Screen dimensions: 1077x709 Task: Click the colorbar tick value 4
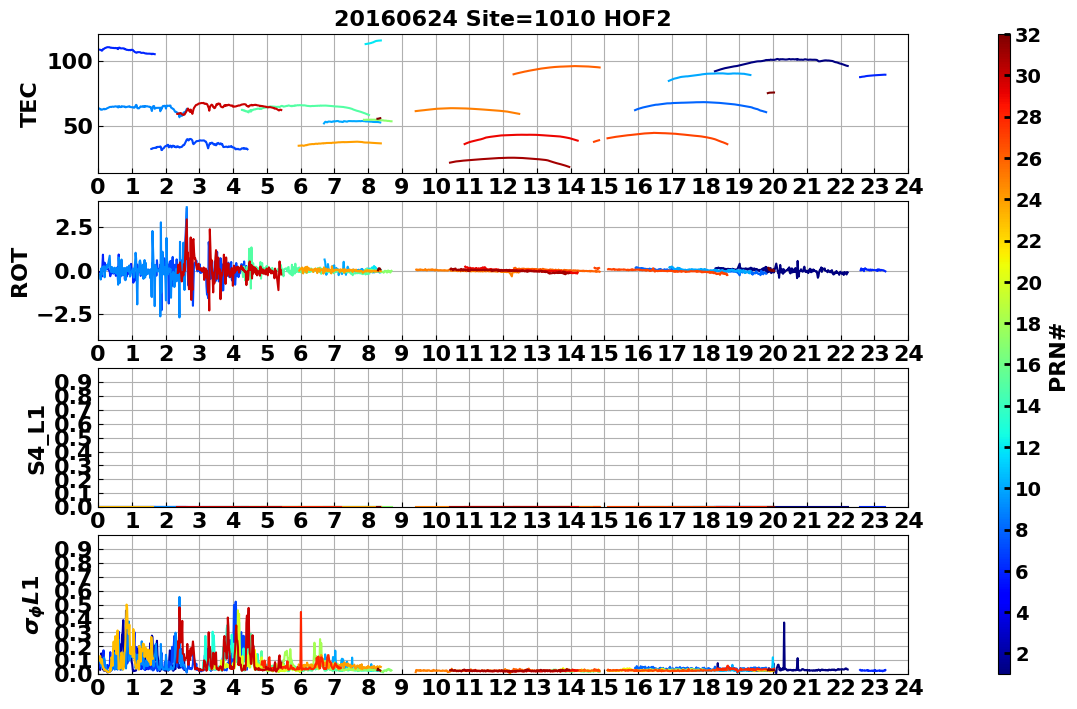tap(1023, 613)
